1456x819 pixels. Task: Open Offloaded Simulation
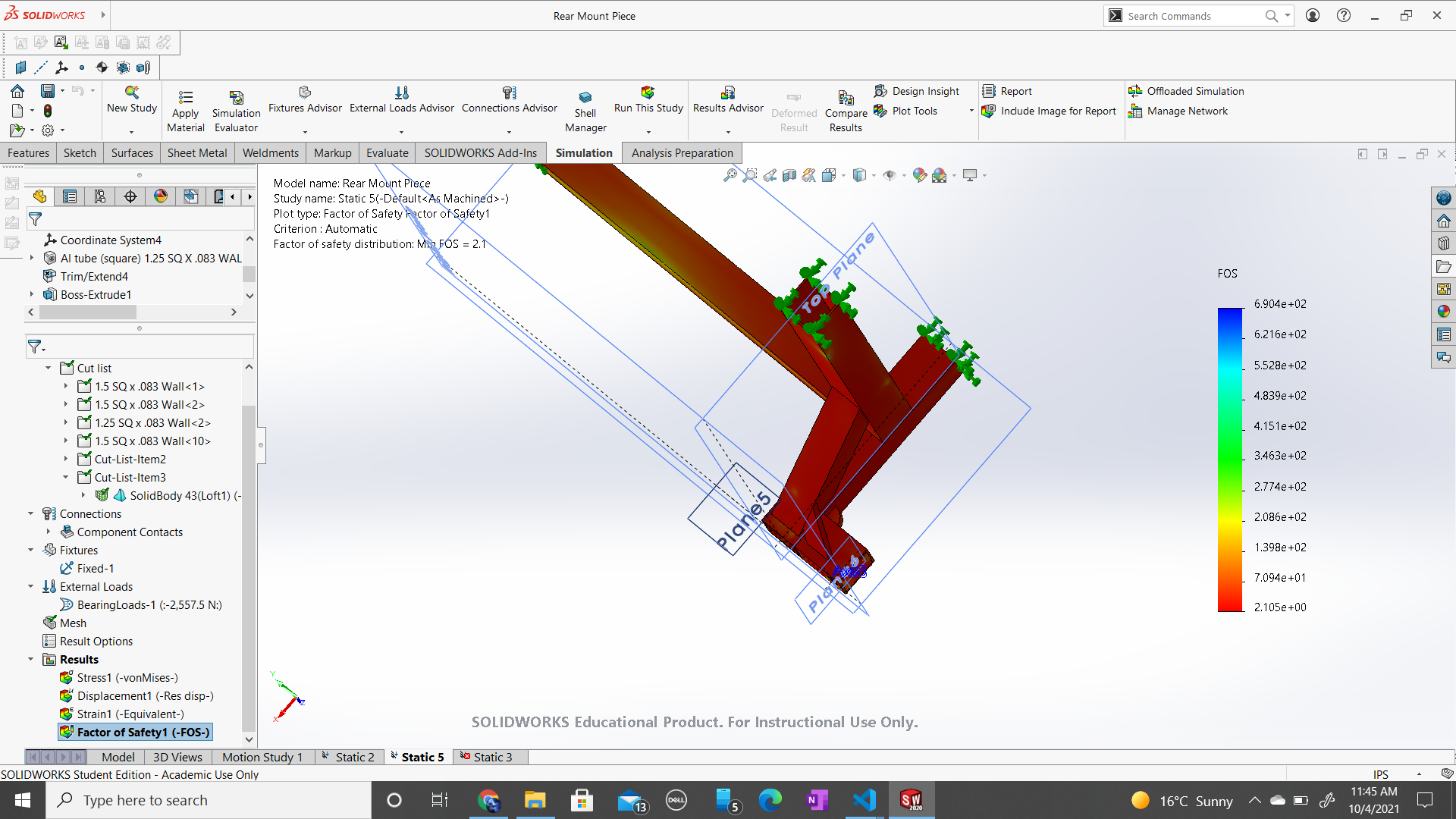pos(1187,91)
